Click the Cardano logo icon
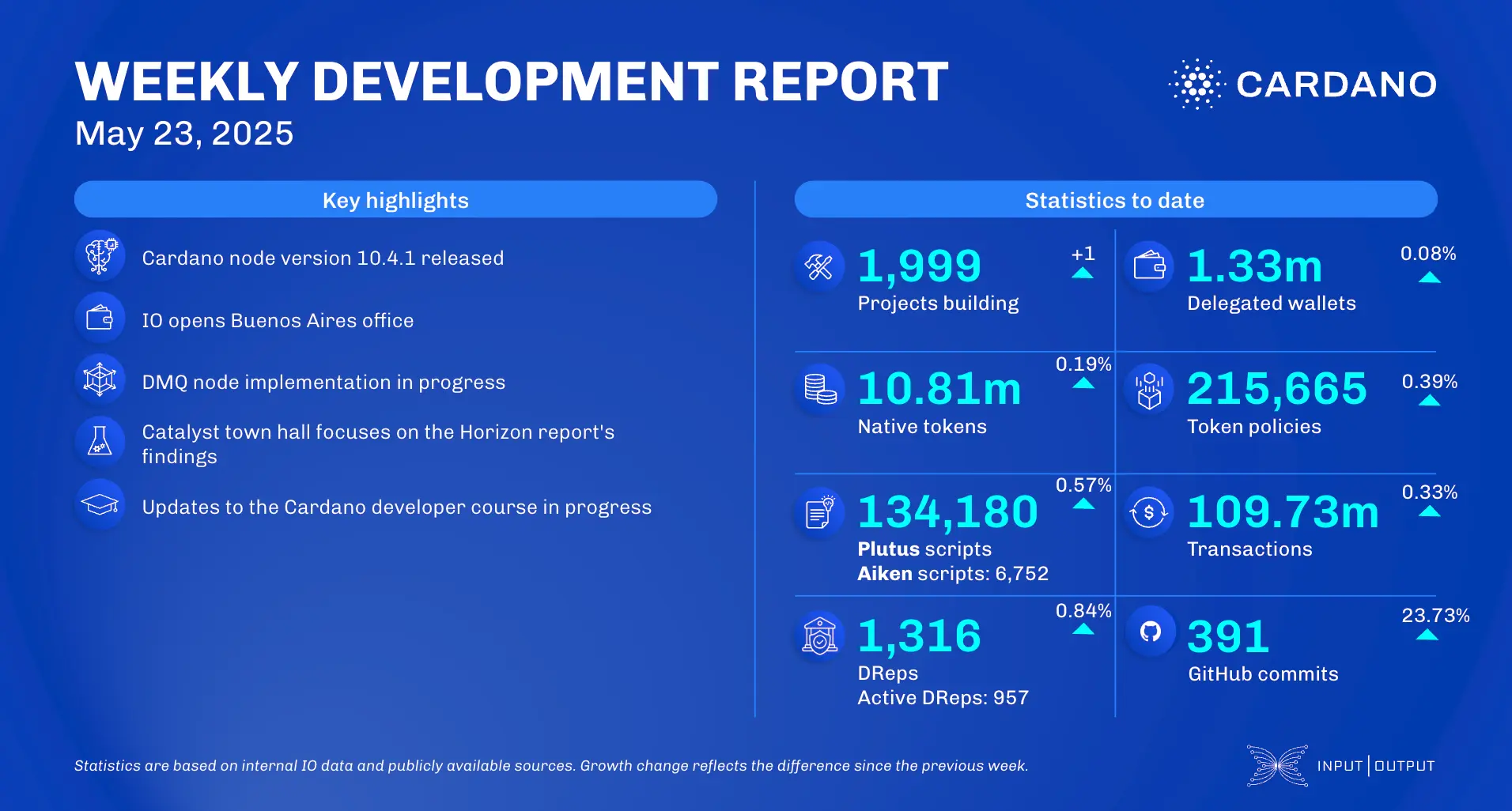This screenshot has width=1512, height=811. 1194,82
